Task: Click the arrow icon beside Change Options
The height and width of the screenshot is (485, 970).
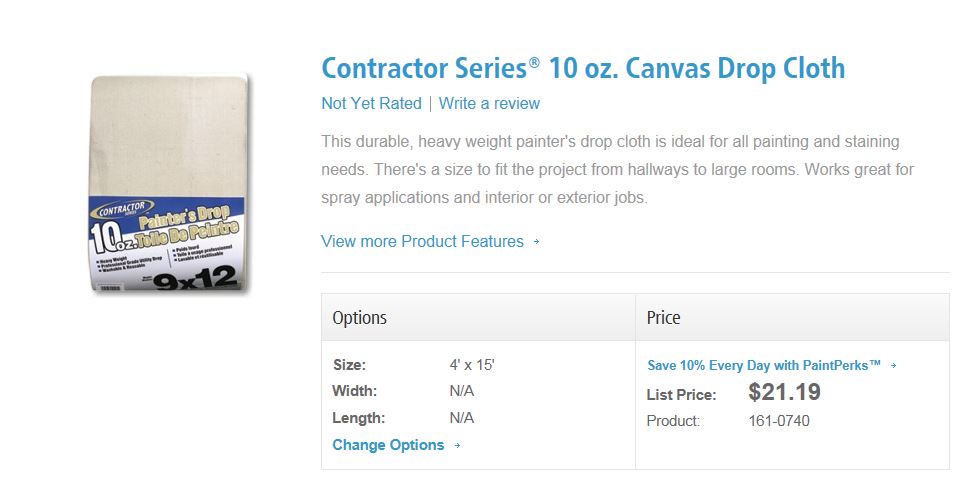Action: click(457, 446)
